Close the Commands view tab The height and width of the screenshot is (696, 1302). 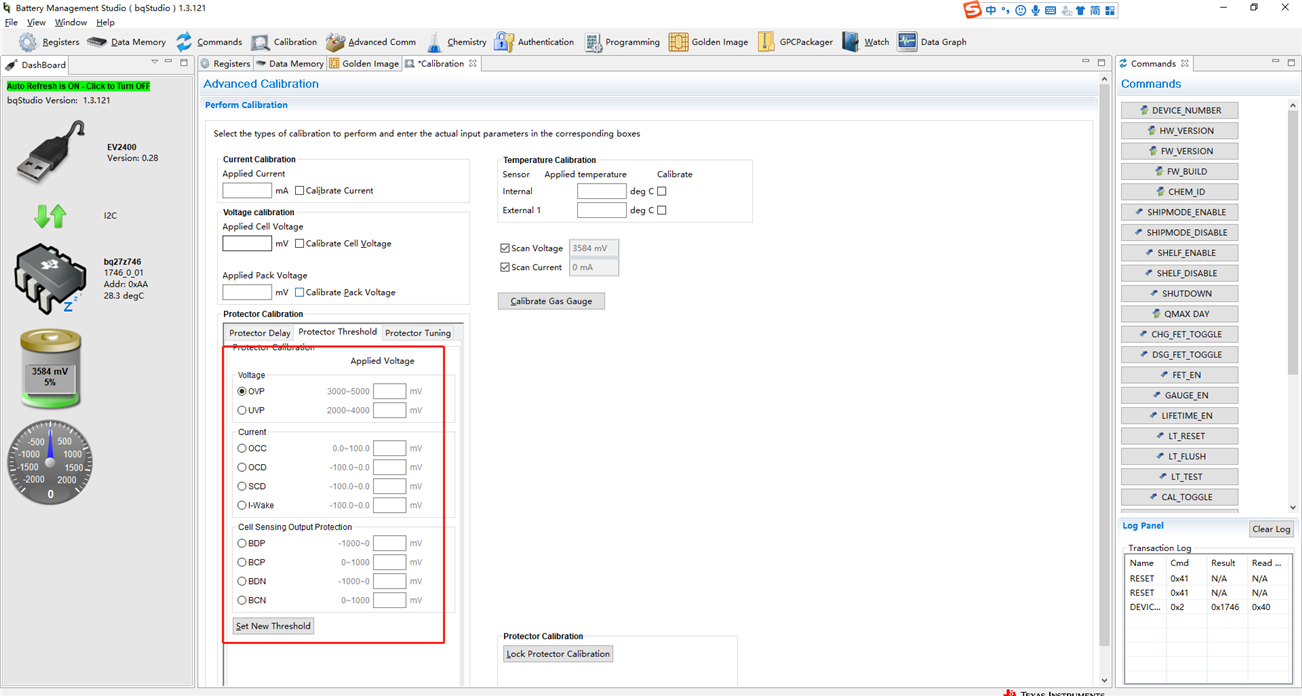(1185, 63)
